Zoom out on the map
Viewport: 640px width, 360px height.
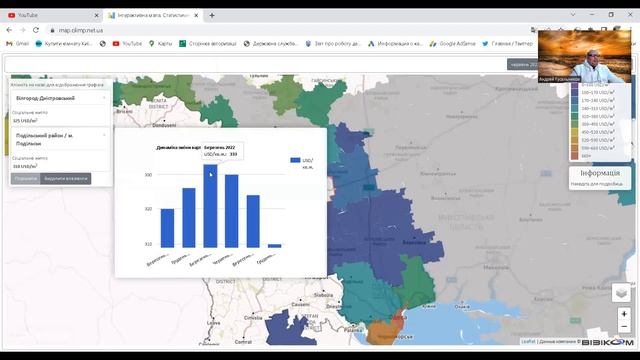point(624,327)
